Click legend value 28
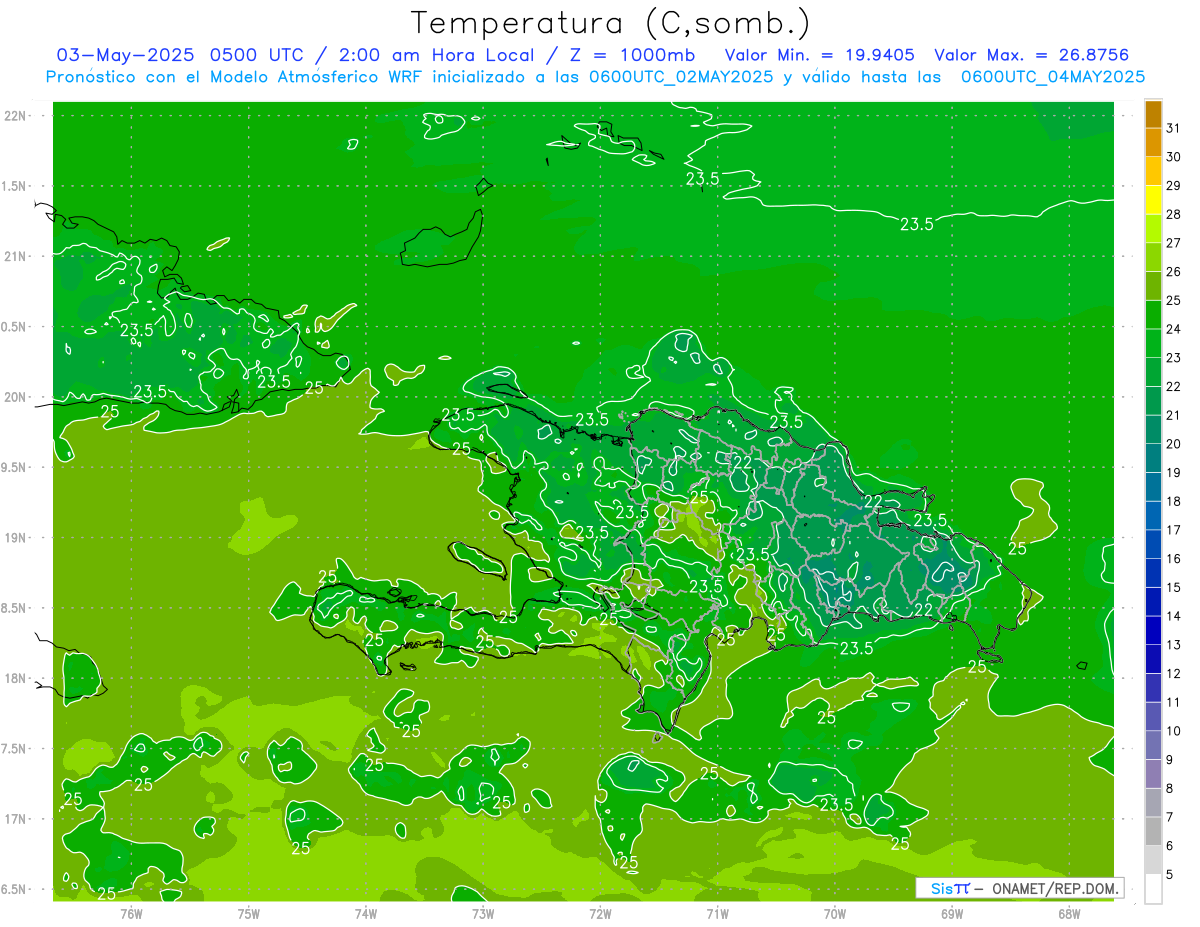Image resolution: width=1200 pixels, height=927 pixels. click(1173, 215)
